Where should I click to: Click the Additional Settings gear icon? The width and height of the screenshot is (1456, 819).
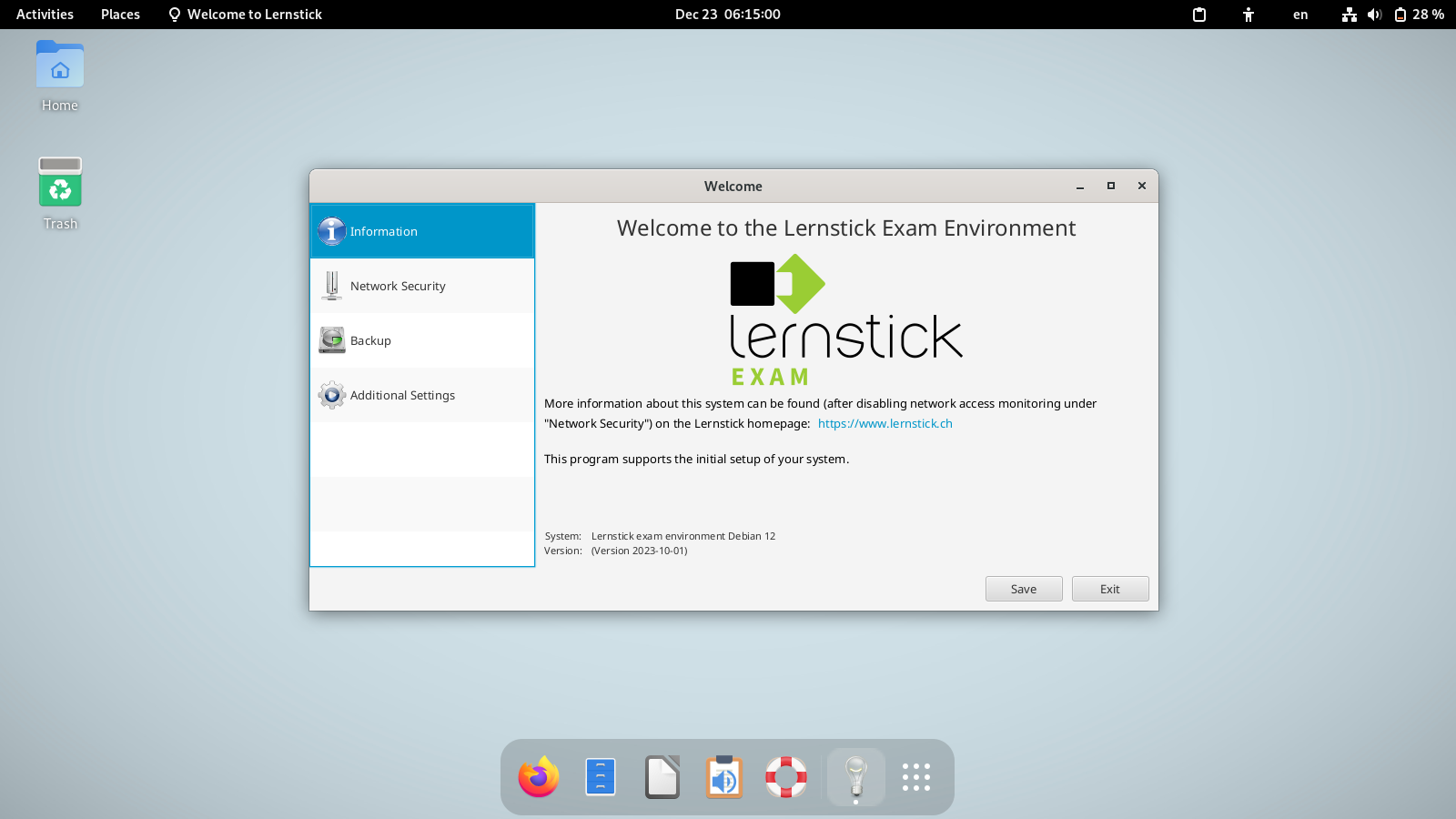click(x=332, y=395)
